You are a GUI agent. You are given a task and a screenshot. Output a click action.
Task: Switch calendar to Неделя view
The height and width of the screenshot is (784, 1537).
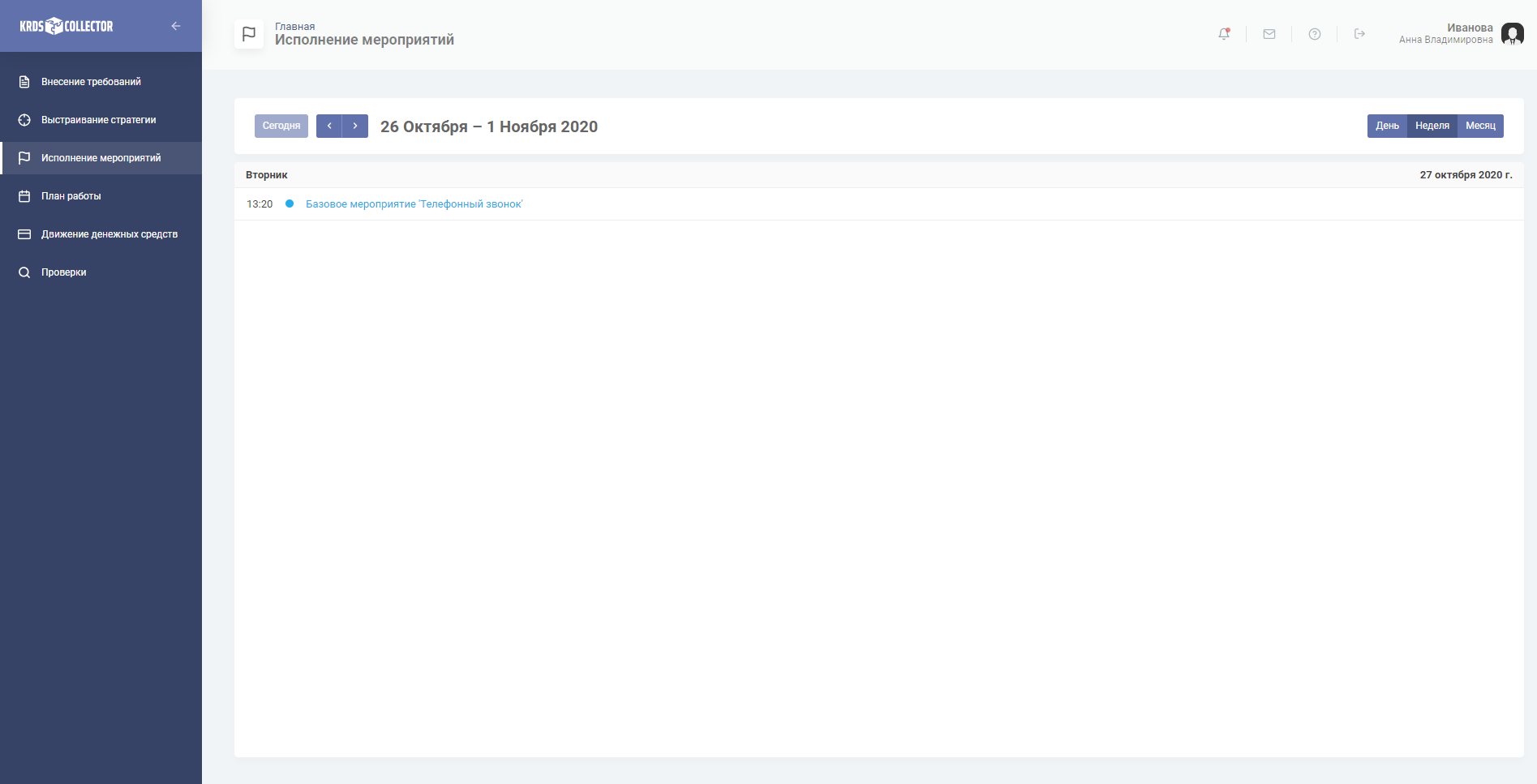pyautogui.click(x=1432, y=126)
